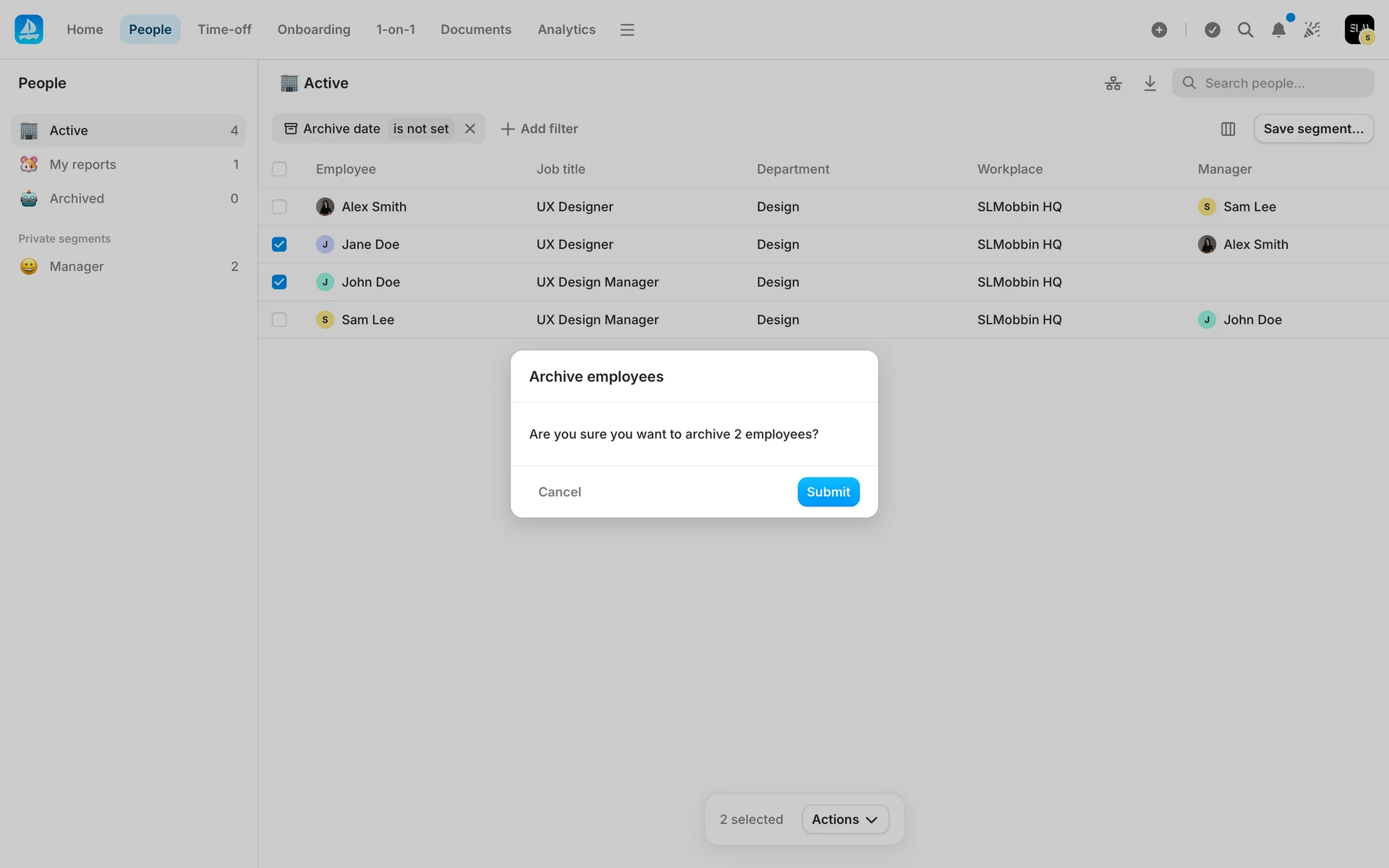
Task: Click the celebration confetti icon
Action: pyautogui.click(x=1312, y=30)
